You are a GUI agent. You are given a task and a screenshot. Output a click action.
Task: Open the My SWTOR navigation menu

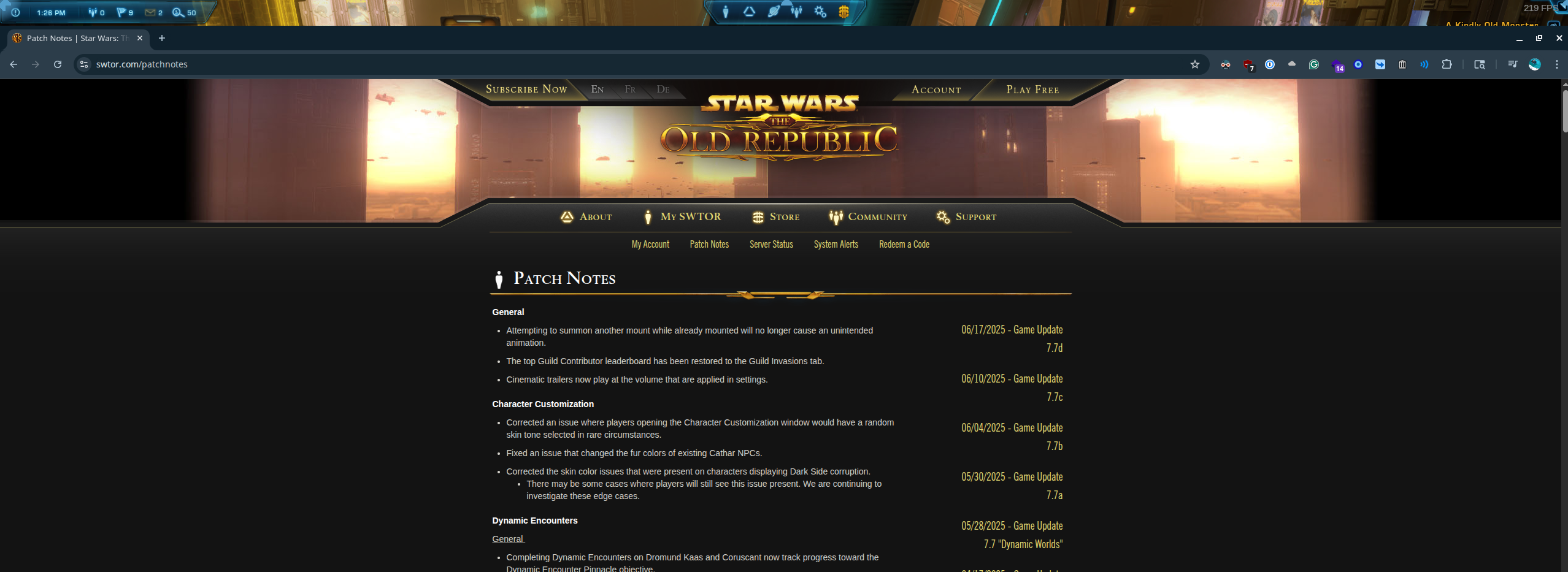point(682,216)
